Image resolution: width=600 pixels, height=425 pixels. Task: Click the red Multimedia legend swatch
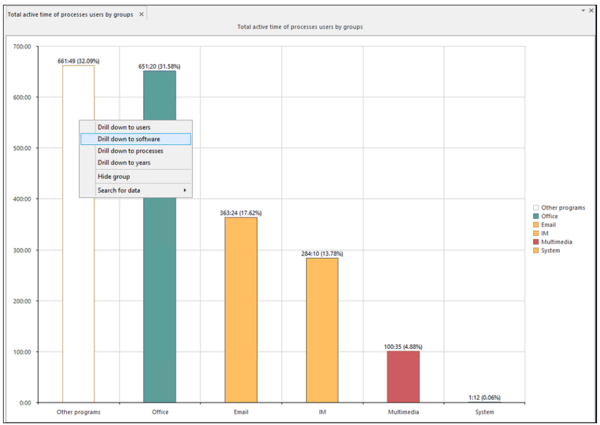536,242
